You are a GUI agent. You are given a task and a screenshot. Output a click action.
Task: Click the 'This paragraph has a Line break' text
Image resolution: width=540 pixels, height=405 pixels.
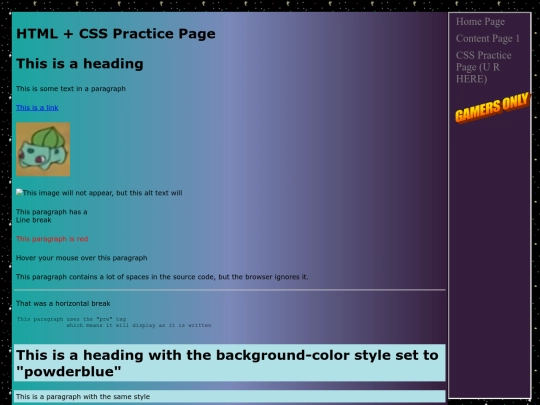click(x=52, y=216)
